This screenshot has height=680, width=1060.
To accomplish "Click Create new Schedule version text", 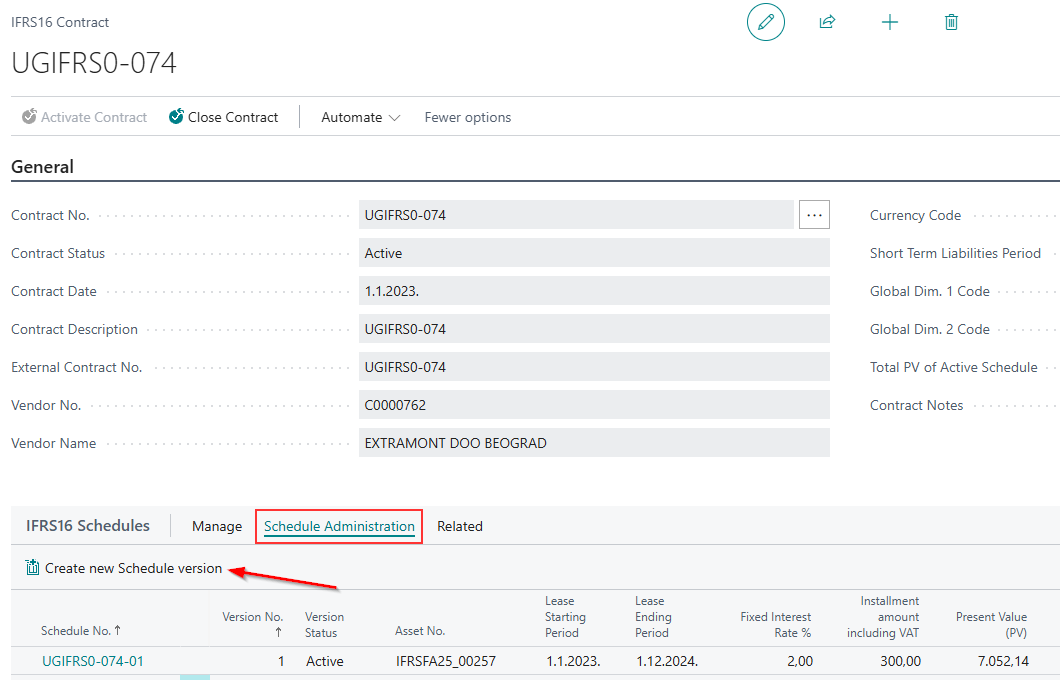I will click(133, 568).
